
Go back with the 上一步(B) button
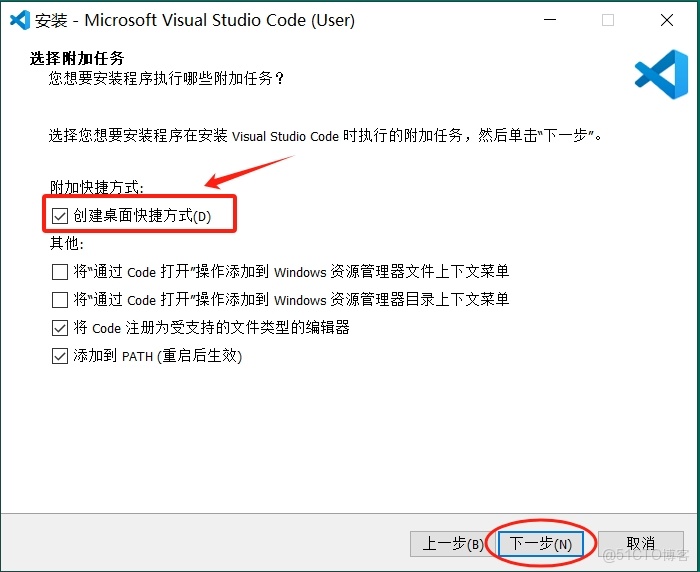[452, 544]
